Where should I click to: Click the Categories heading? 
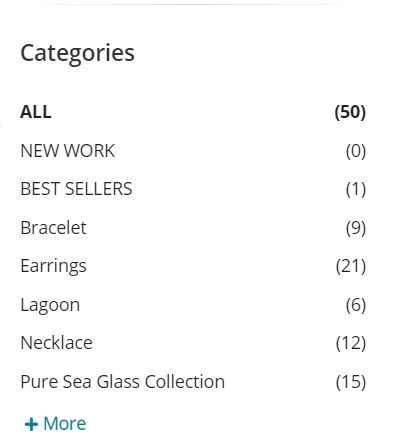[x=77, y=54]
